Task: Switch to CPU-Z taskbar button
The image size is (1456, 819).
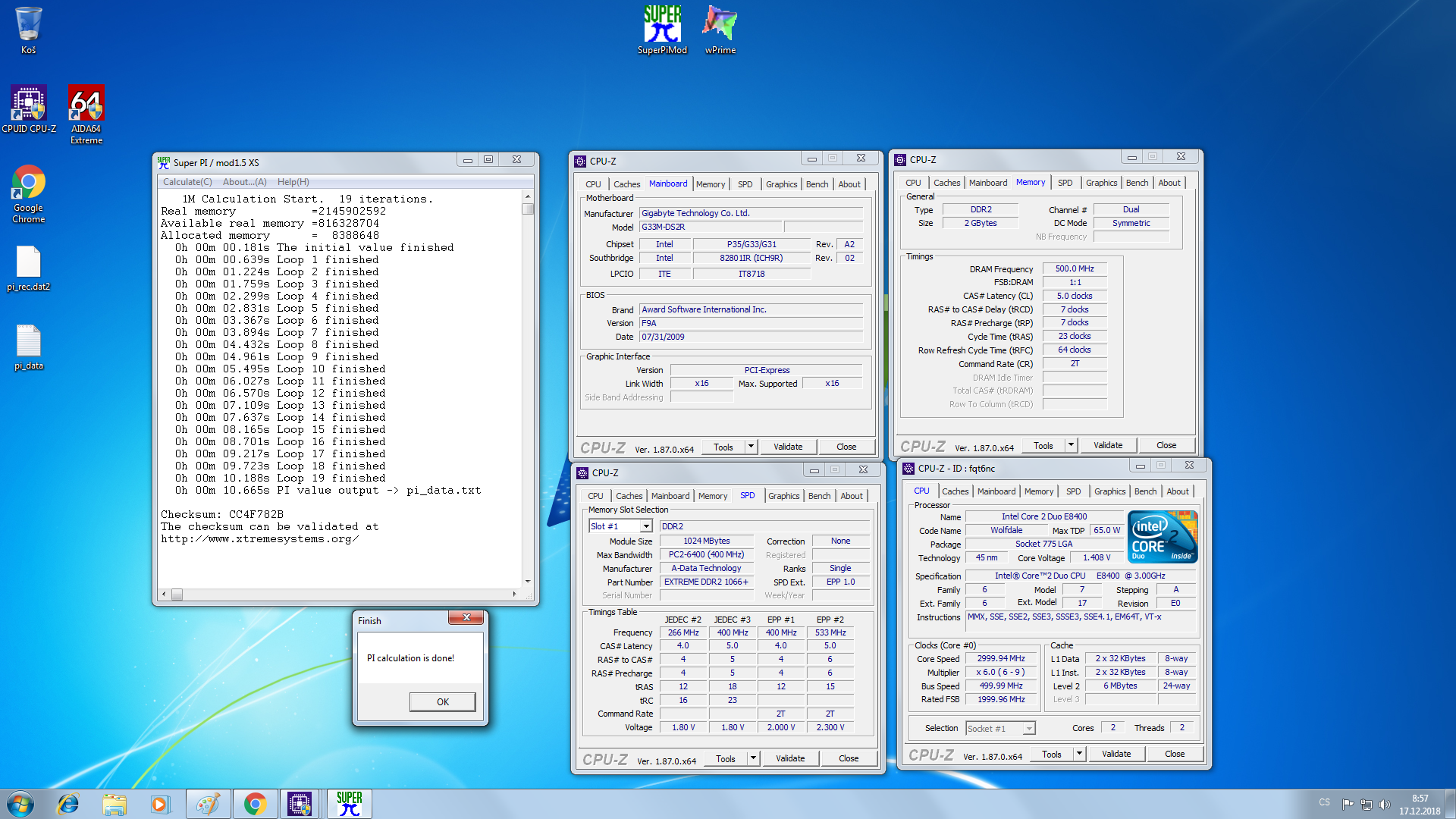Action: click(x=300, y=804)
